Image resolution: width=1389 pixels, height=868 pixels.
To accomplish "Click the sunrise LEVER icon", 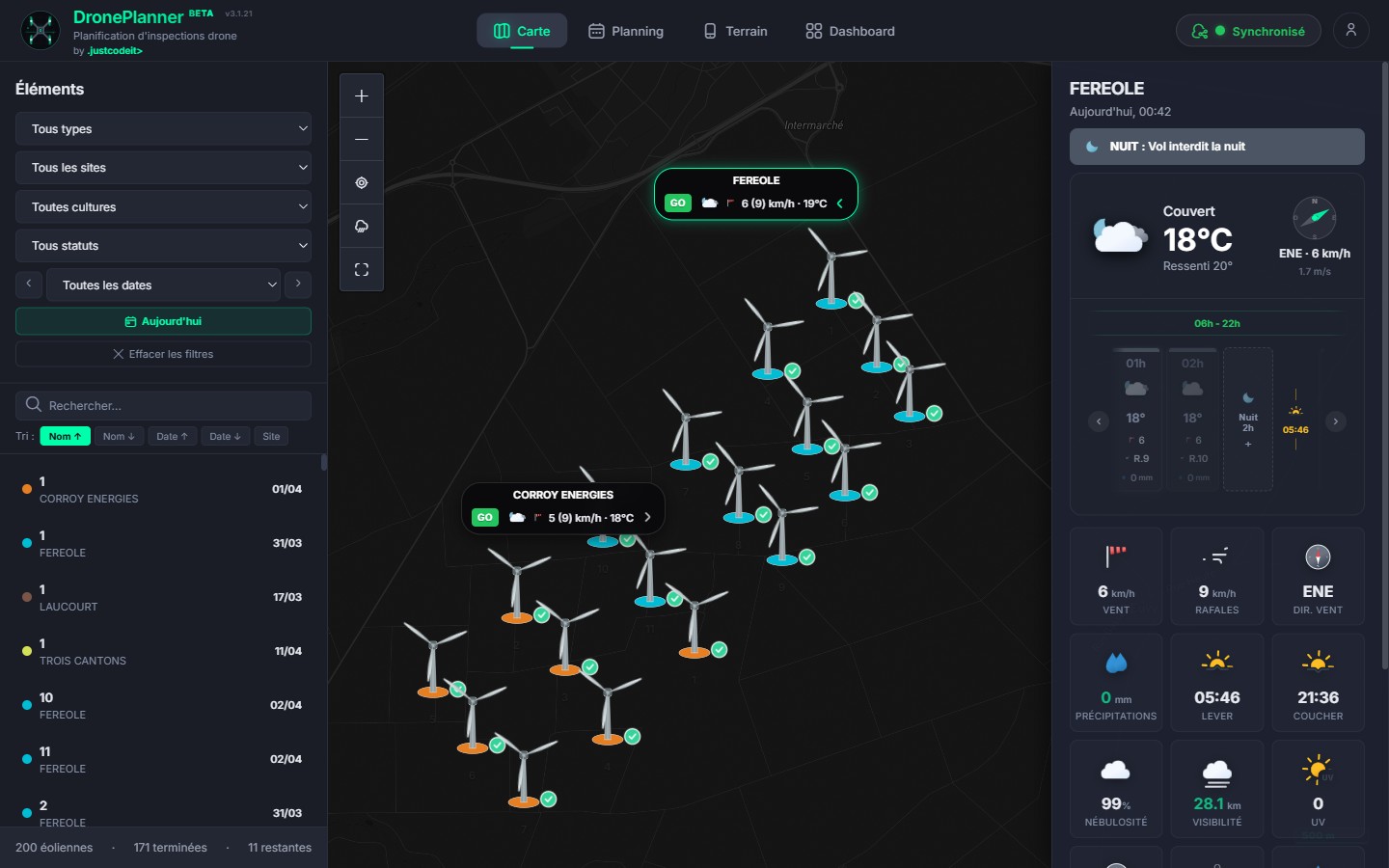I will click(x=1217, y=662).
